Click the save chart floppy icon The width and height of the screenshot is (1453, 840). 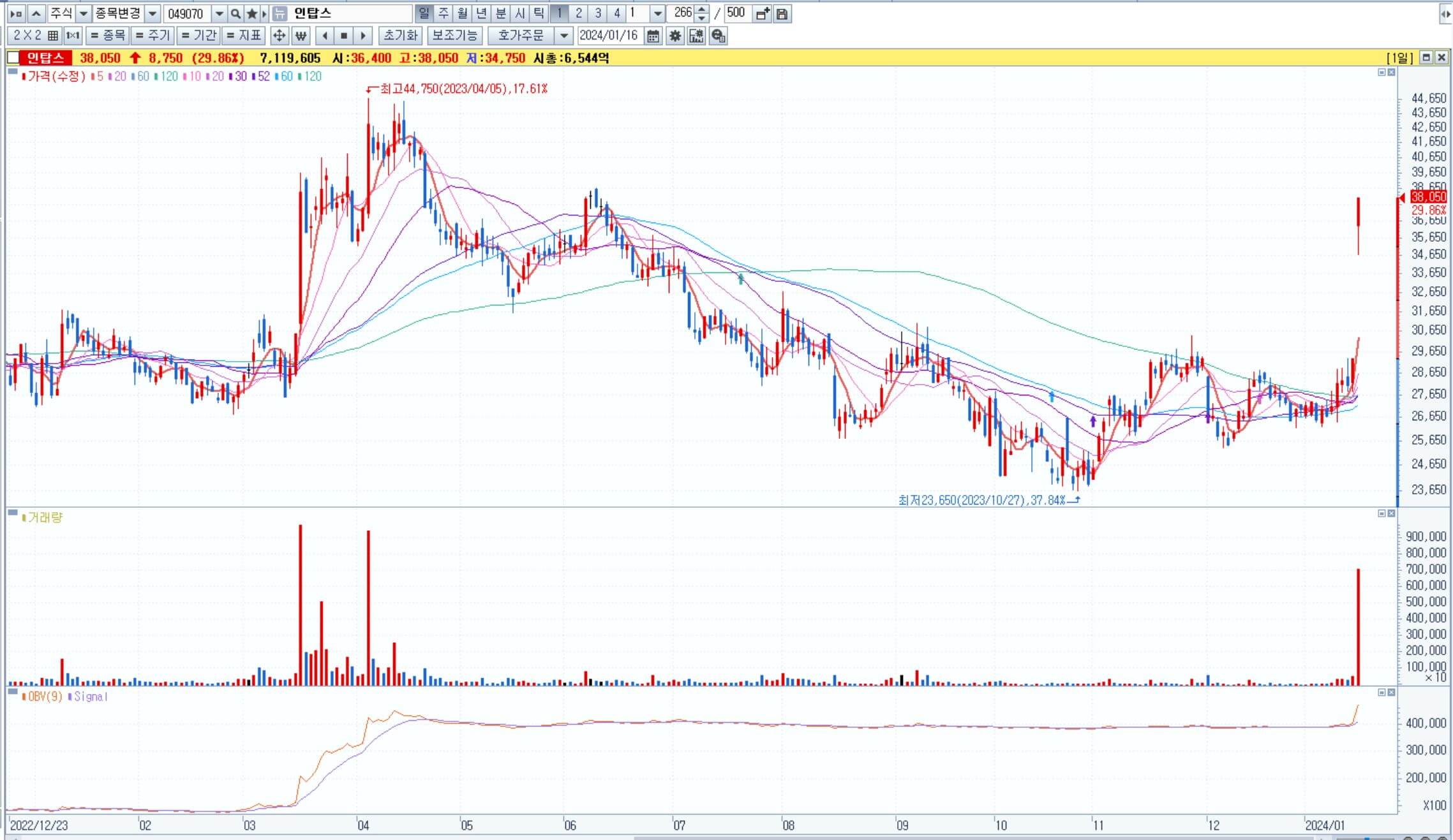pos(782,13)
